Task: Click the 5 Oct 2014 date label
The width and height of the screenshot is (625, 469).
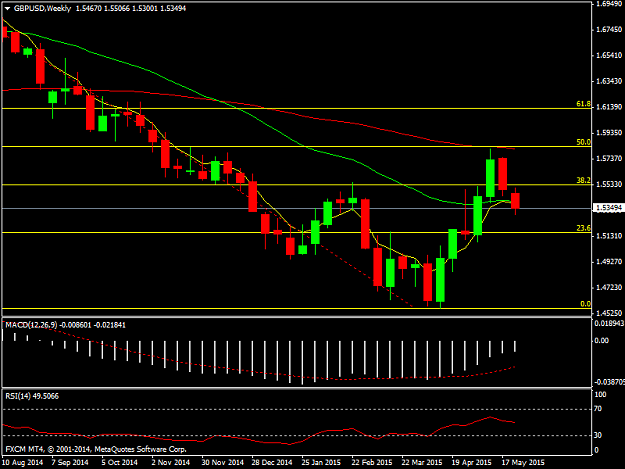Action: click(119, 462)
